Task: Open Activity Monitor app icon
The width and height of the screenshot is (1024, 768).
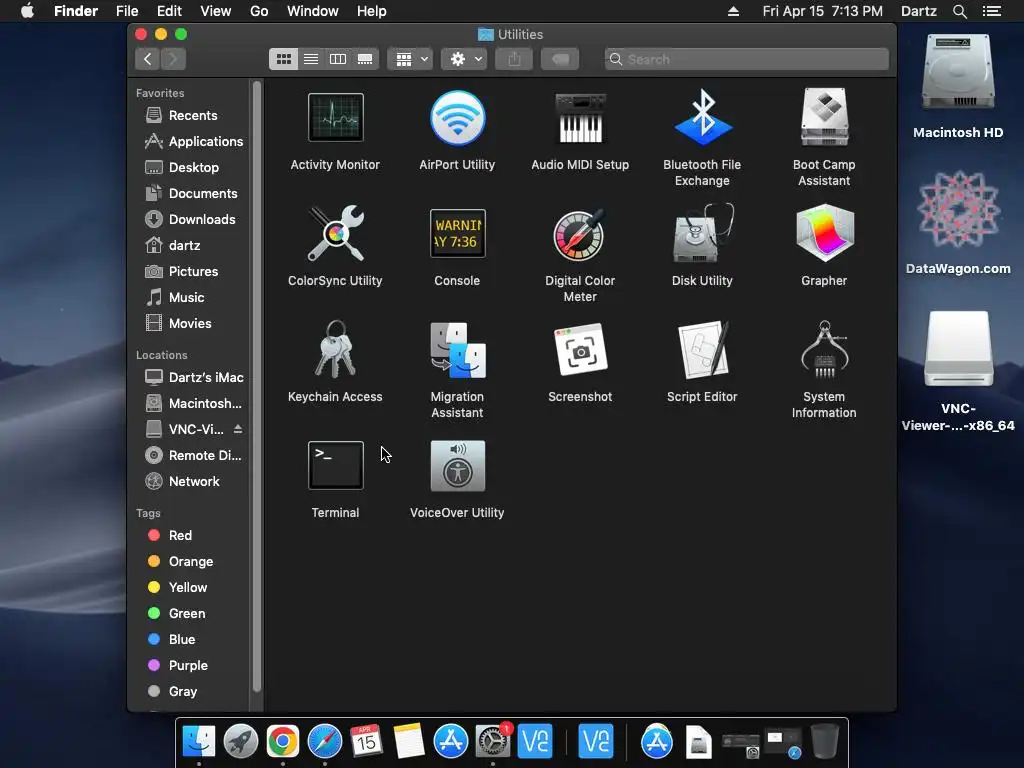Action: click(x=335, y=118)
